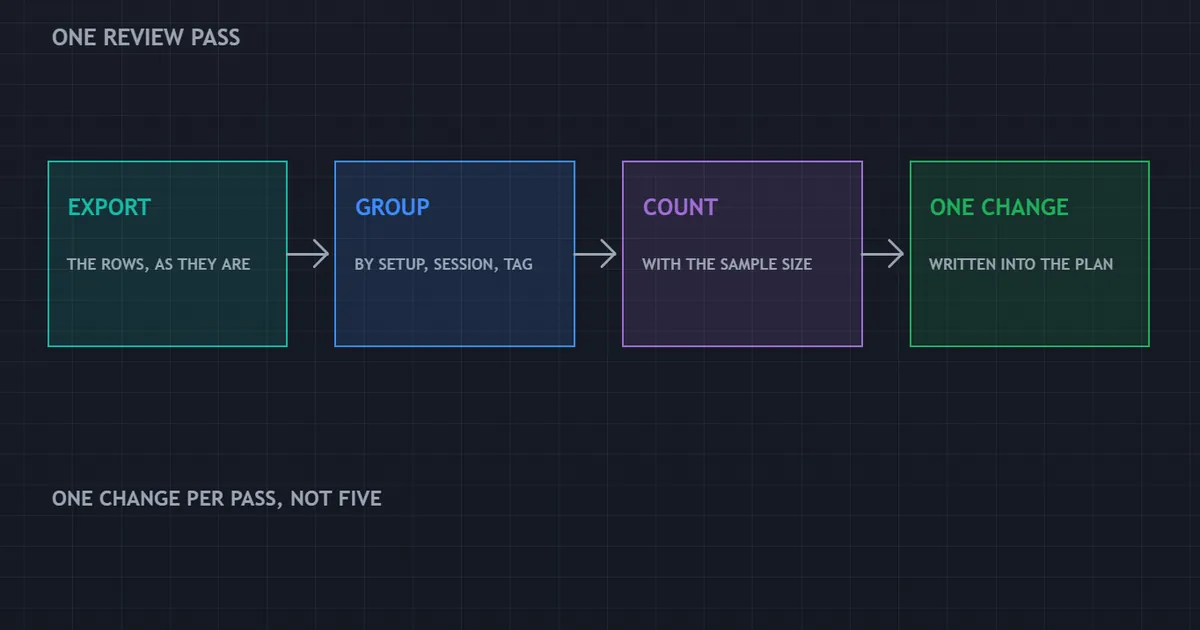1200x630 pixels.
Task: Click 'WRITTEN INTO THE PLAN' text
Action: pos(1021,264)
